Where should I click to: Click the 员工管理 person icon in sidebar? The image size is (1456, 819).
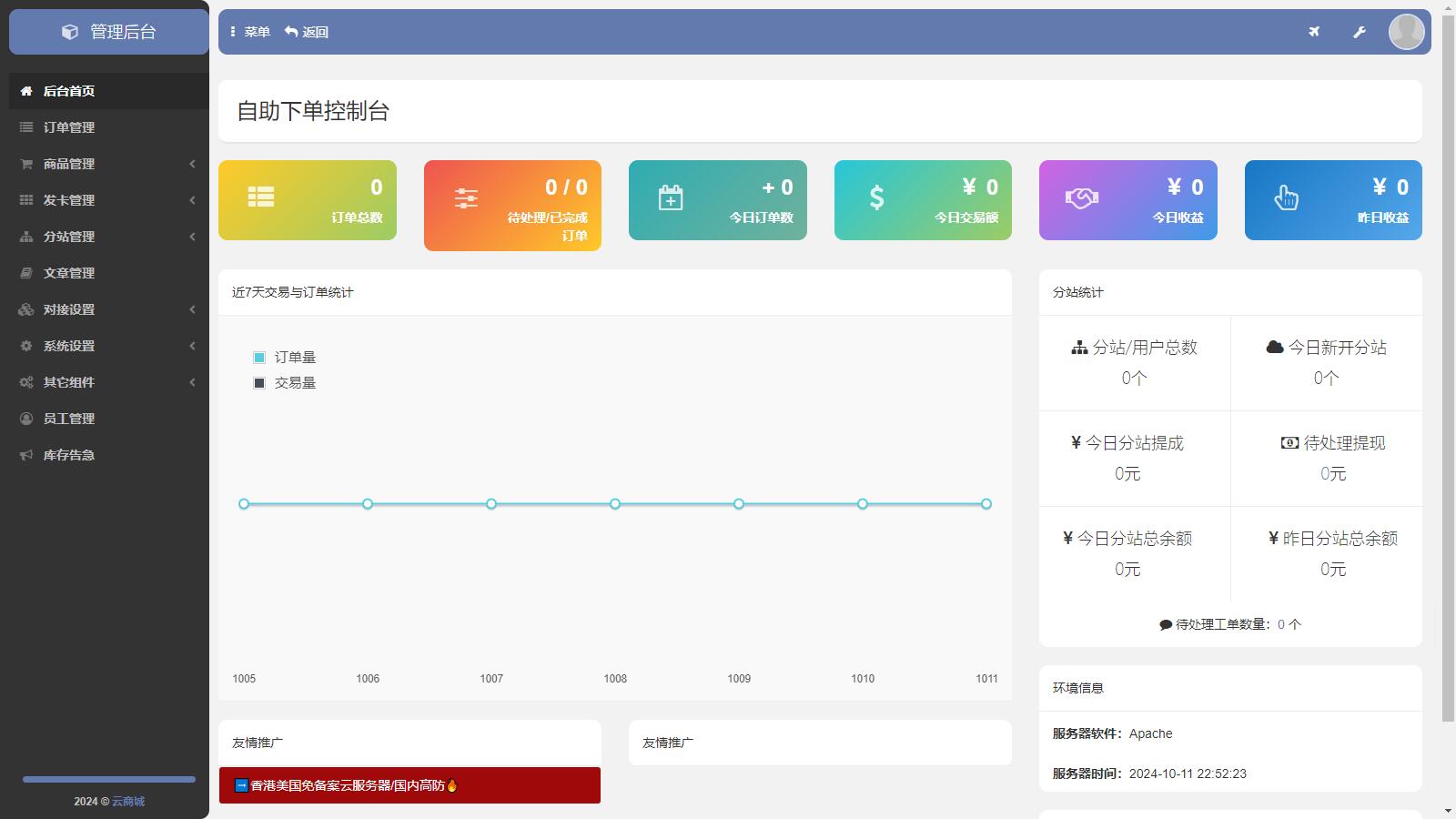(x=25, y=419)
